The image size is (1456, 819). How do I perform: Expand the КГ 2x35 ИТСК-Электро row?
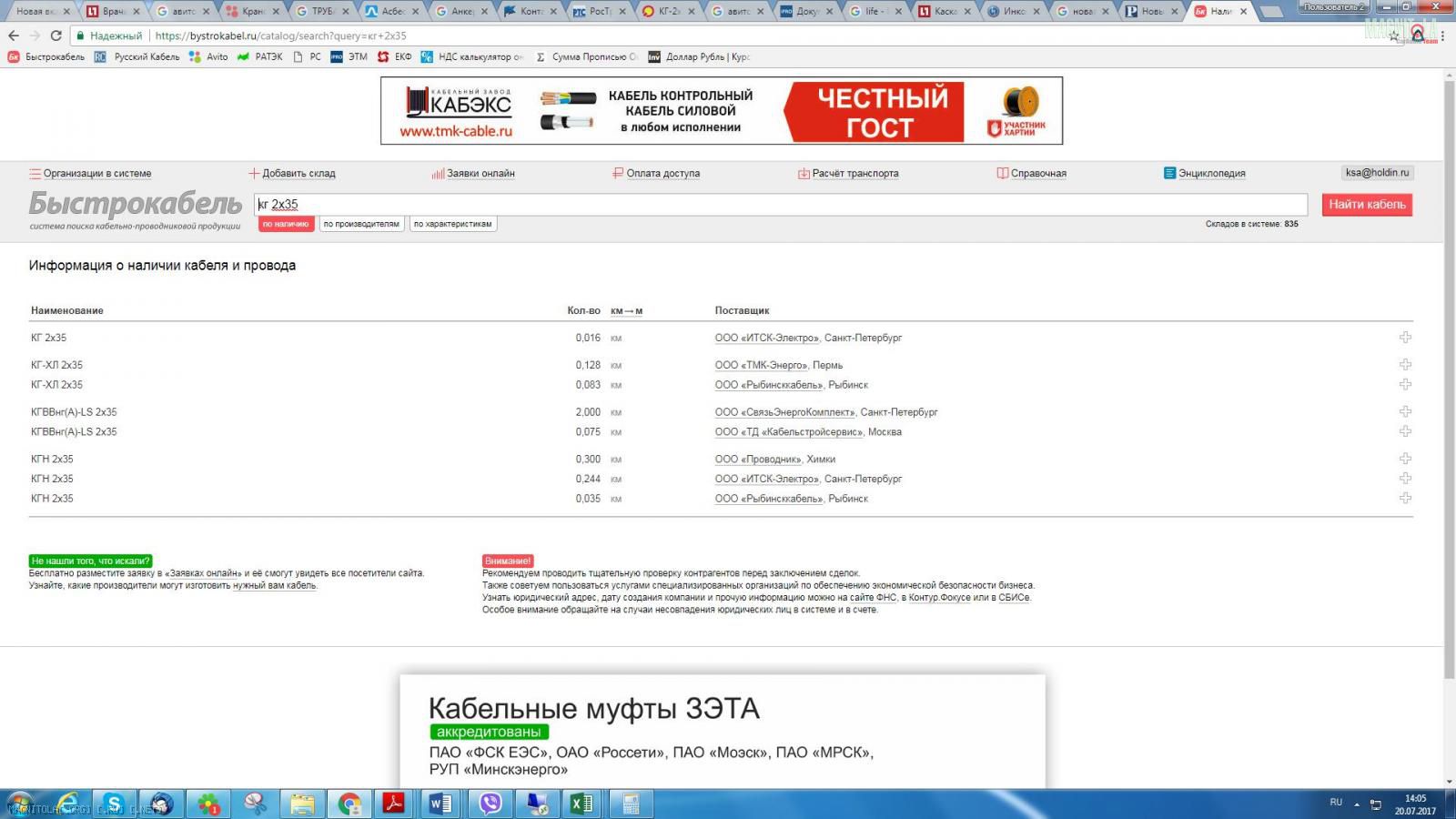coord(1405,338)
